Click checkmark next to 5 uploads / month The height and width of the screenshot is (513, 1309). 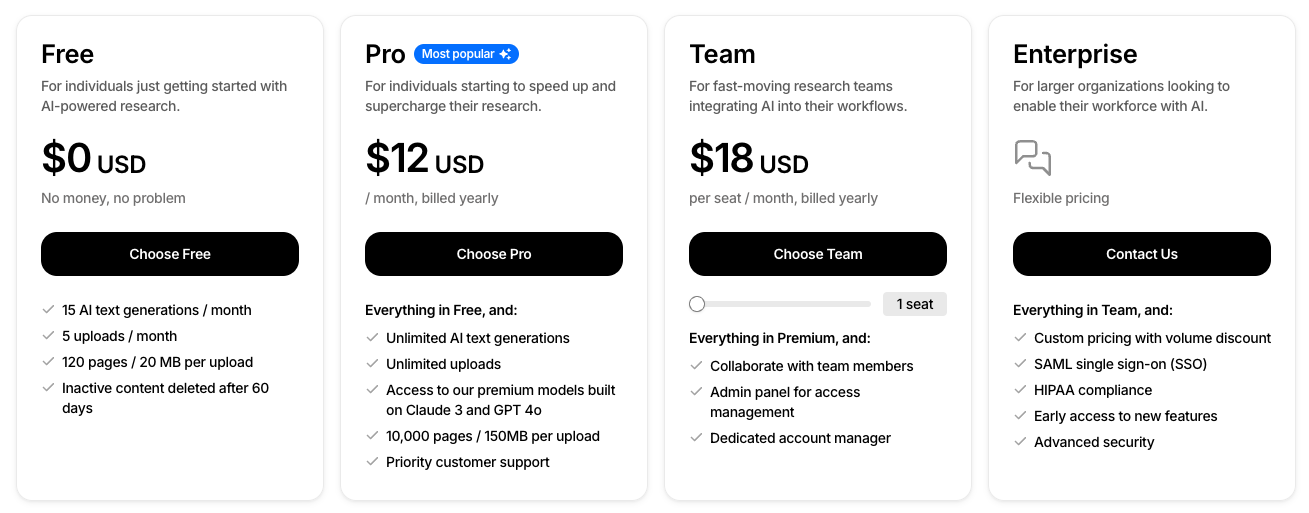[48, 336]
